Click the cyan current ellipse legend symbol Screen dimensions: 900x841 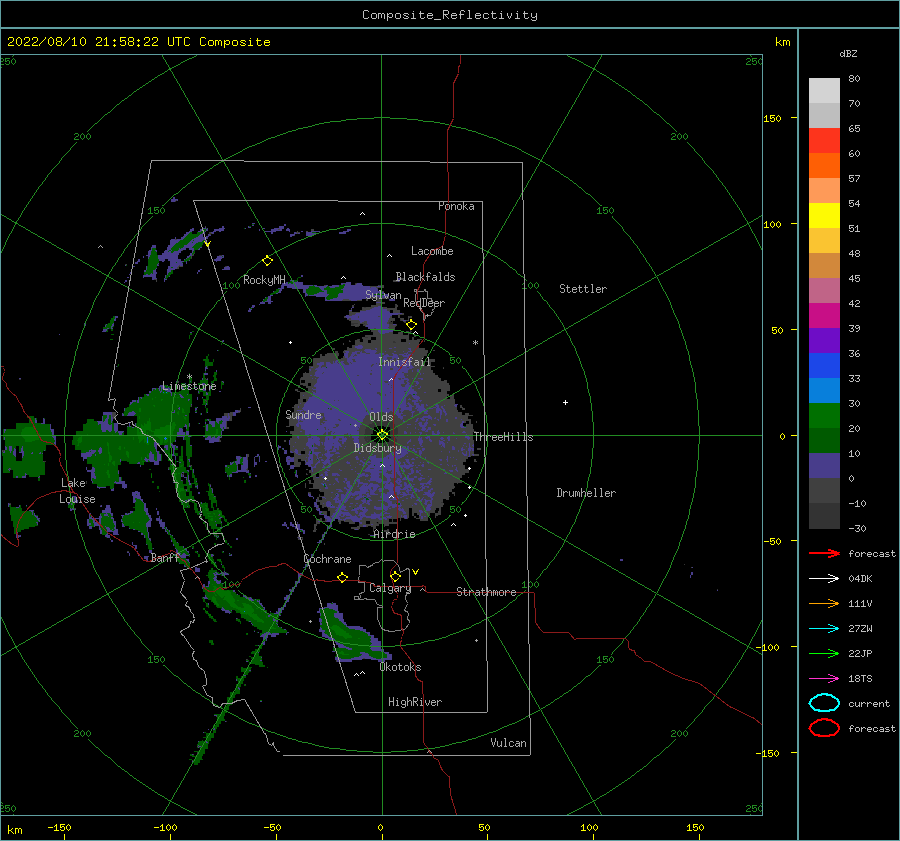pos(824,703)
